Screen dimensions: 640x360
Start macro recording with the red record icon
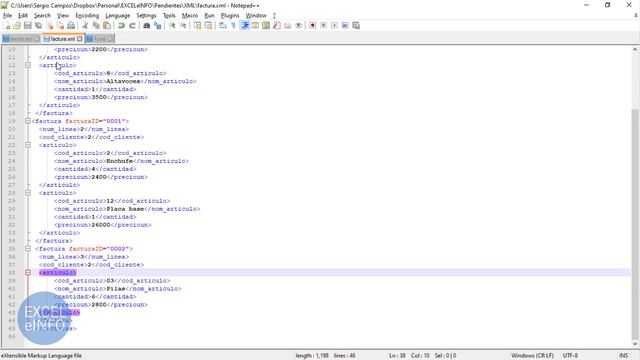[x=312, y=25]
